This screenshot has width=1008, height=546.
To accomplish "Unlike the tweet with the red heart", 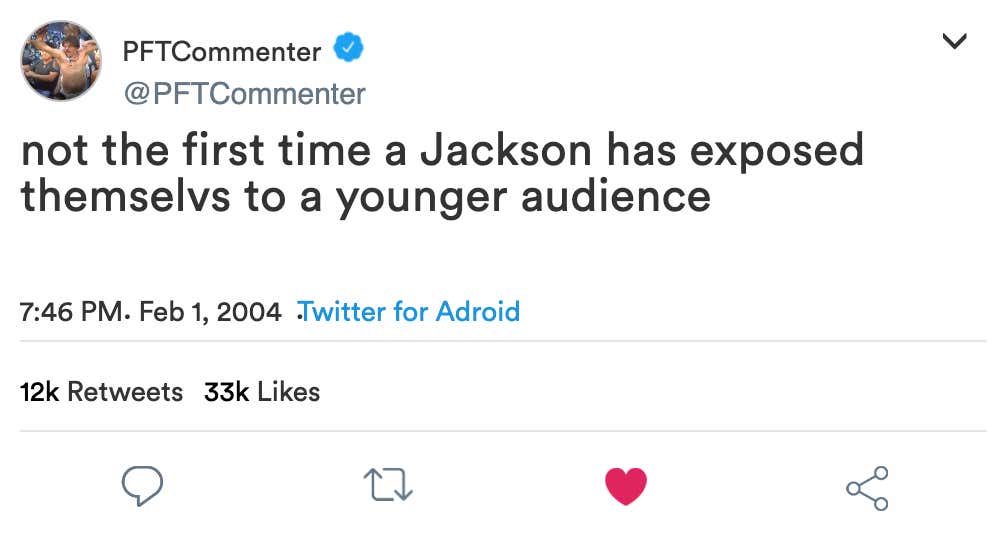I will tap(626, 487).
